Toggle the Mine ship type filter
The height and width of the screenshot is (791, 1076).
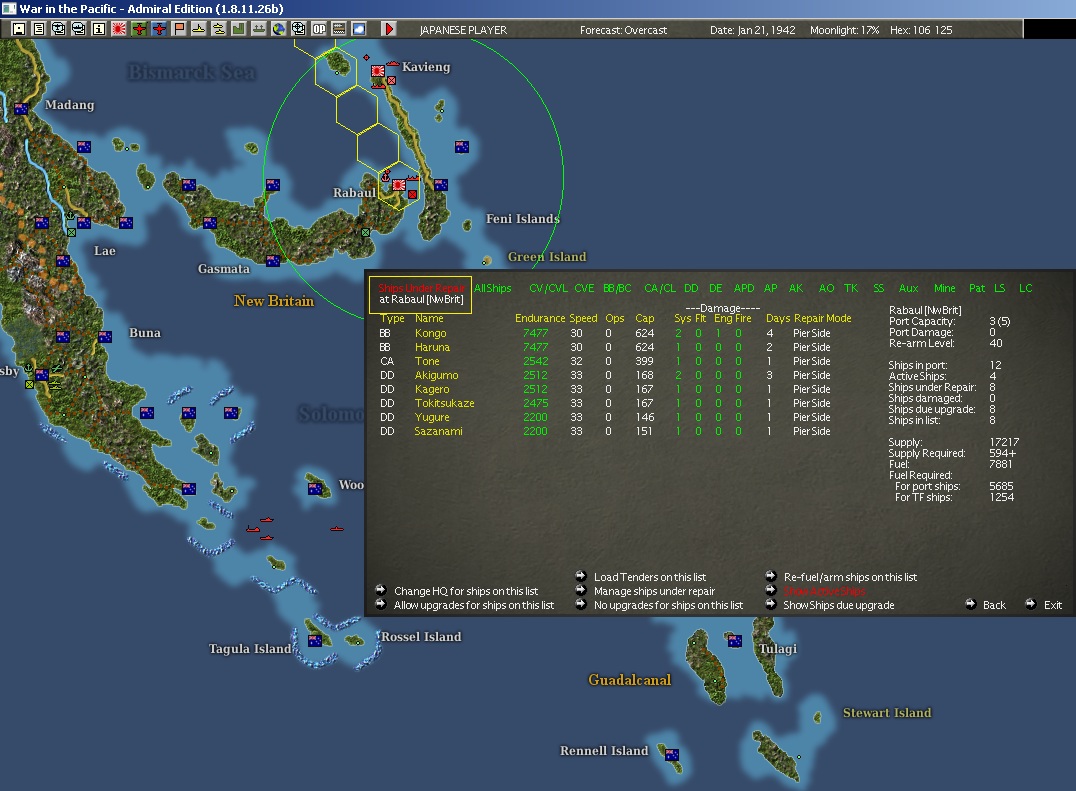coord(944,288)
